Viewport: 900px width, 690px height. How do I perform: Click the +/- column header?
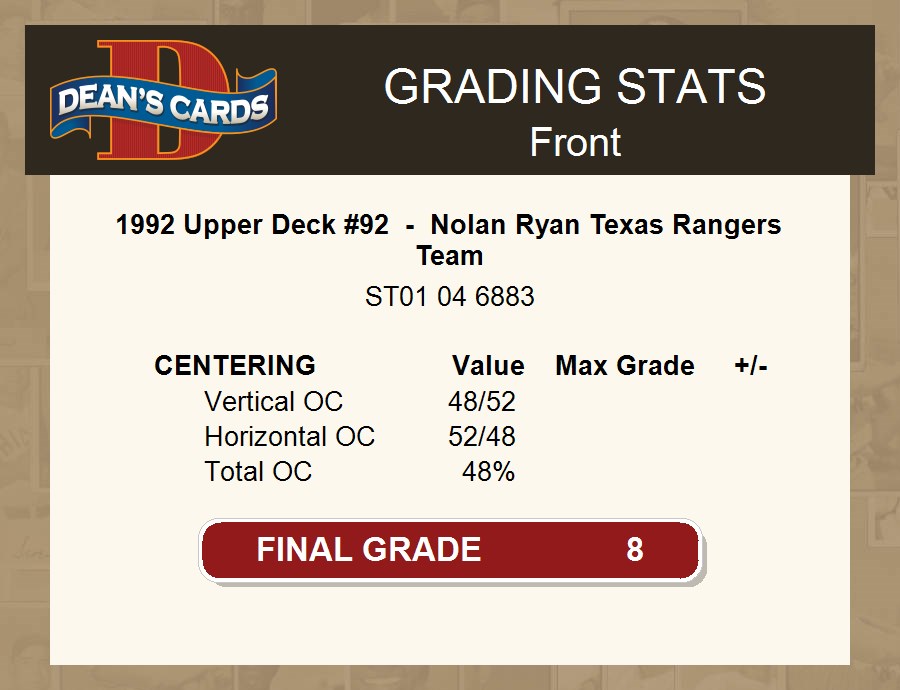[x=751, y=366]
